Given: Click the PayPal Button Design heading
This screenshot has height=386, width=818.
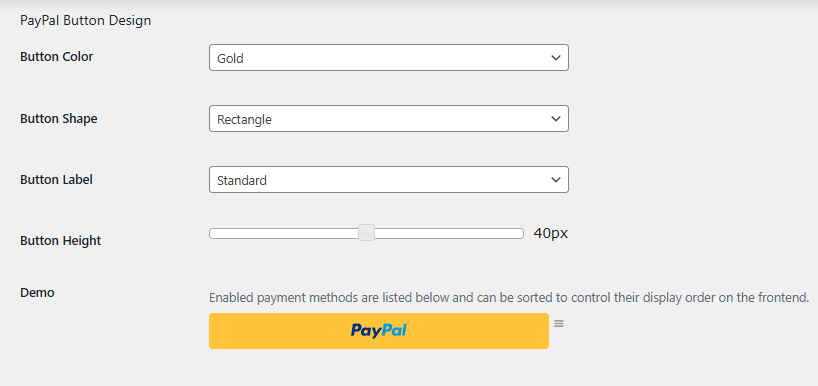Looking at the screenshot, I should (x=86, y=20).
